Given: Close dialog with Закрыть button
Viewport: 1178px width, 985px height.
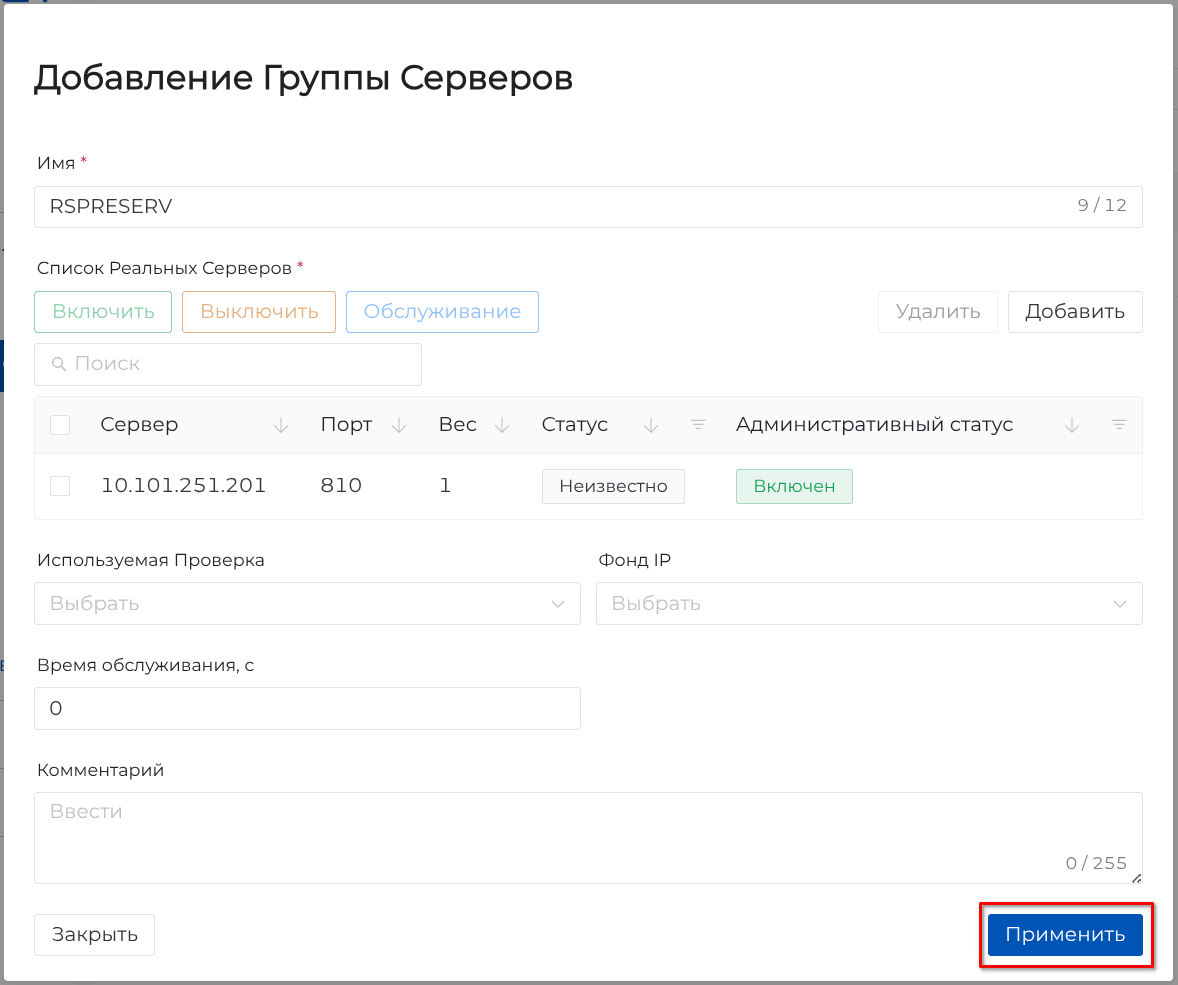Looking at the screenshot, I should coord(94,935).
